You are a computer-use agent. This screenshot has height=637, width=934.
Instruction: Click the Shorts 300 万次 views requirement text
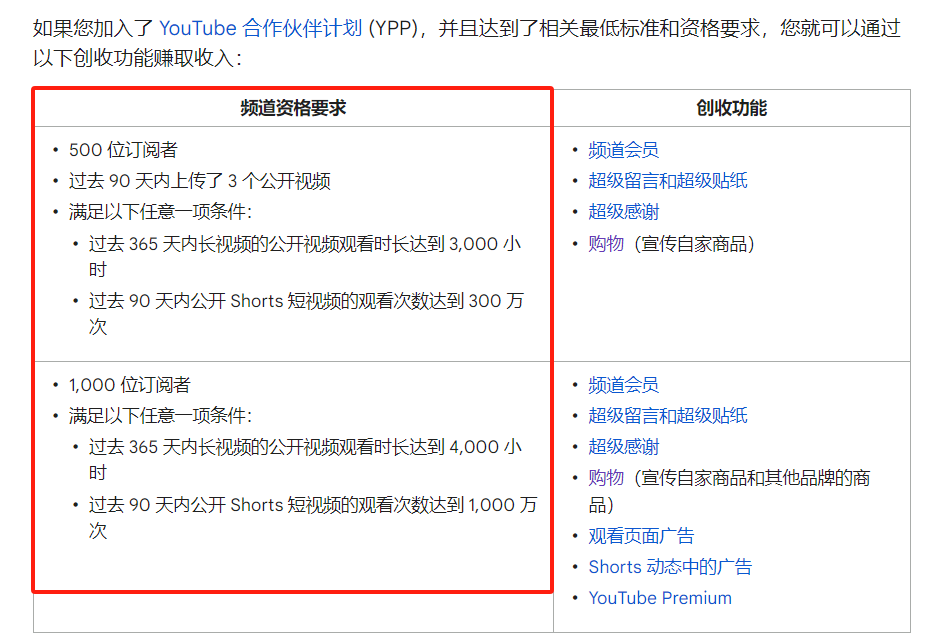[304, 301]
